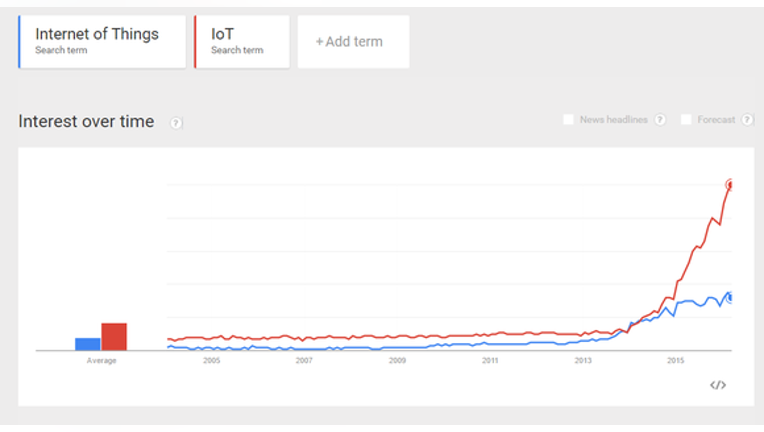
Task: Click the 2005 label on time axis
Action: (x=211, y=361)
